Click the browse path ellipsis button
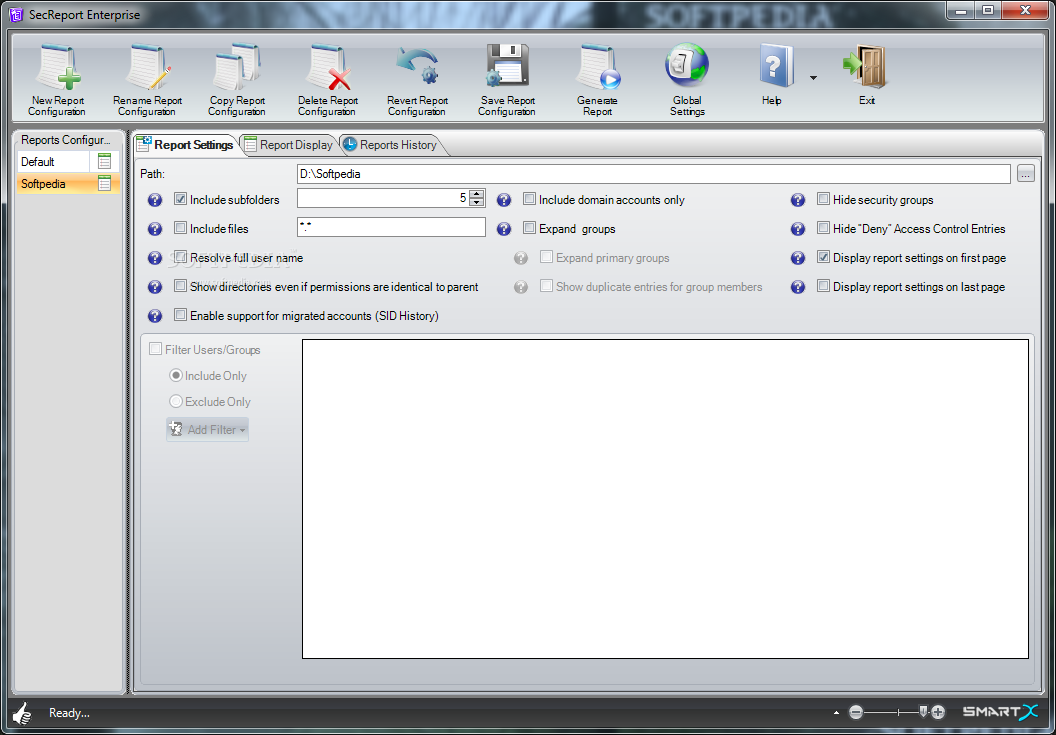 click(1025, 174)
